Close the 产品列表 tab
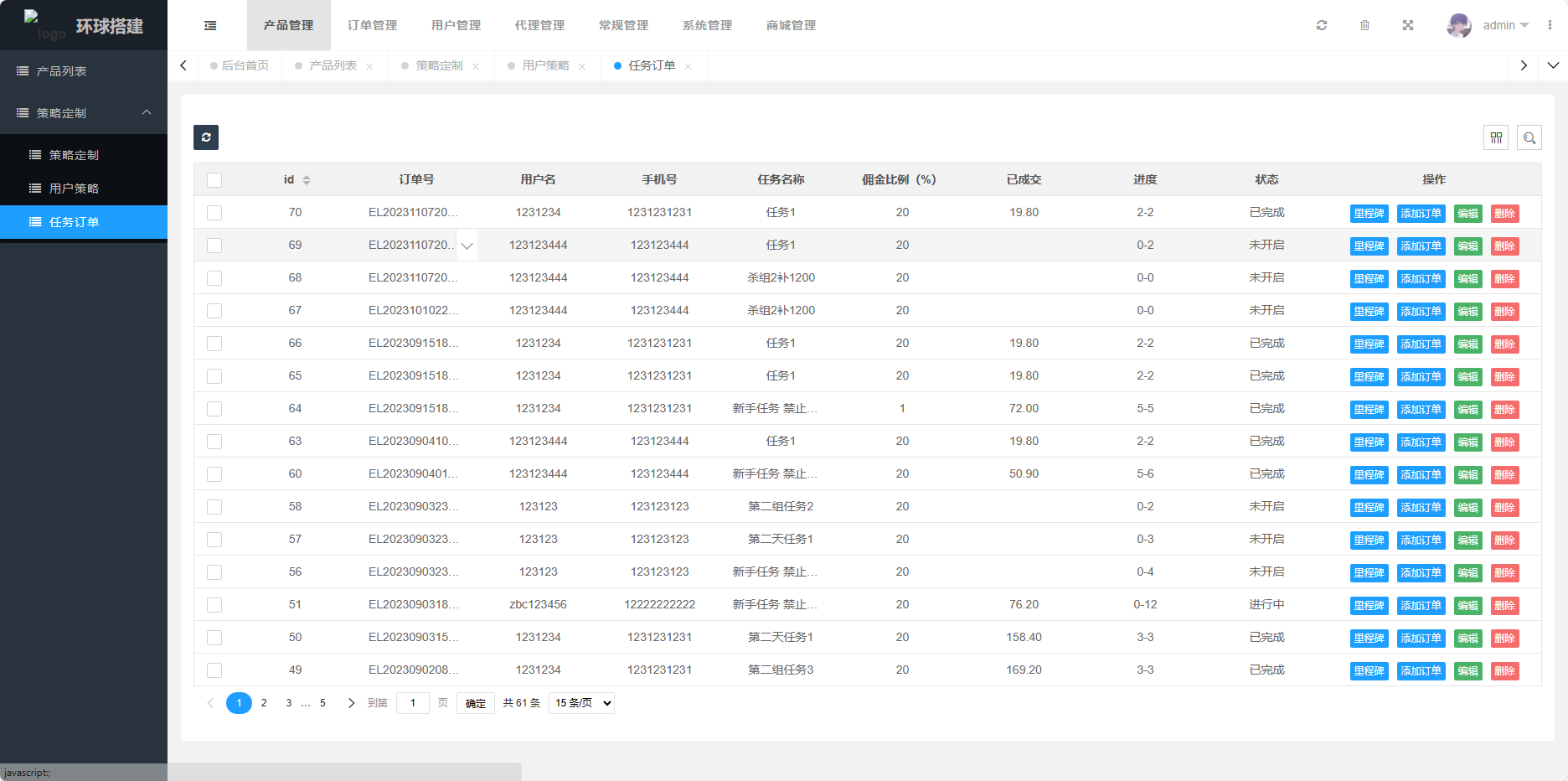This screenshot has height=781, width=1568. coord(369,66)
